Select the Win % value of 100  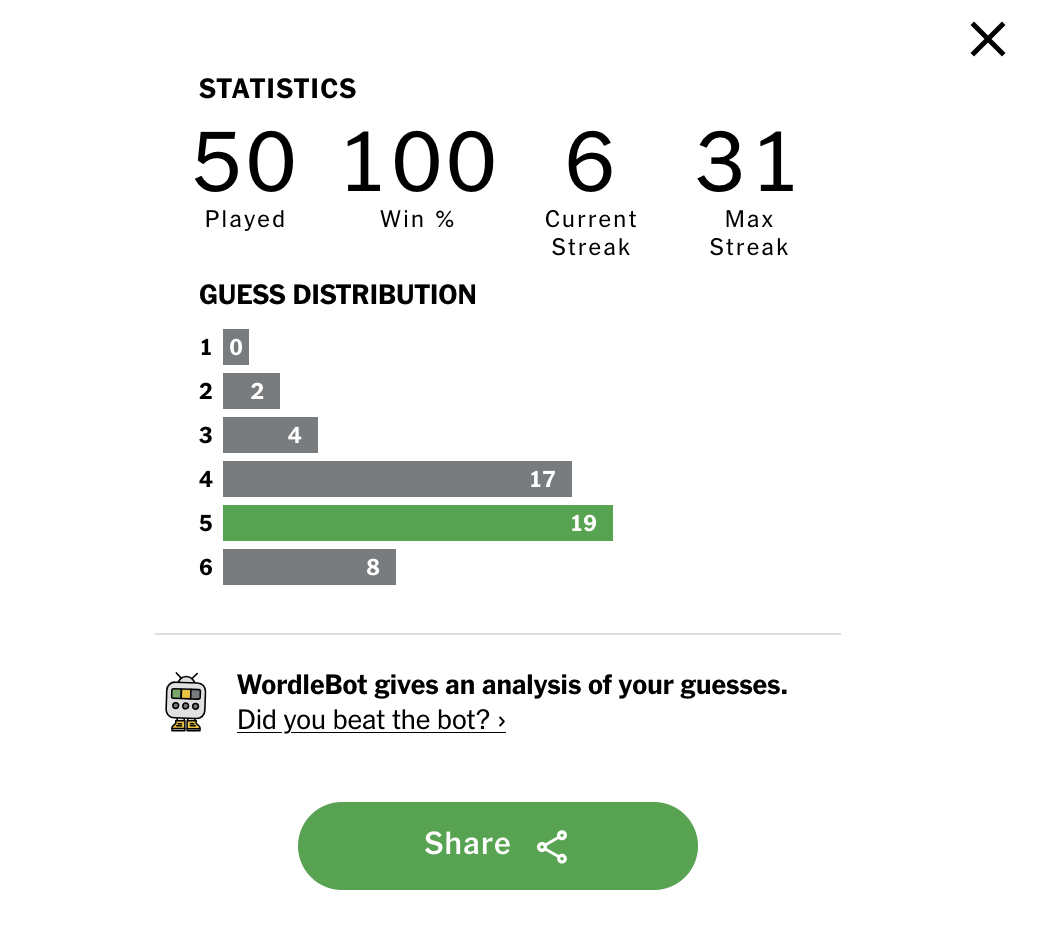point(418,161)
